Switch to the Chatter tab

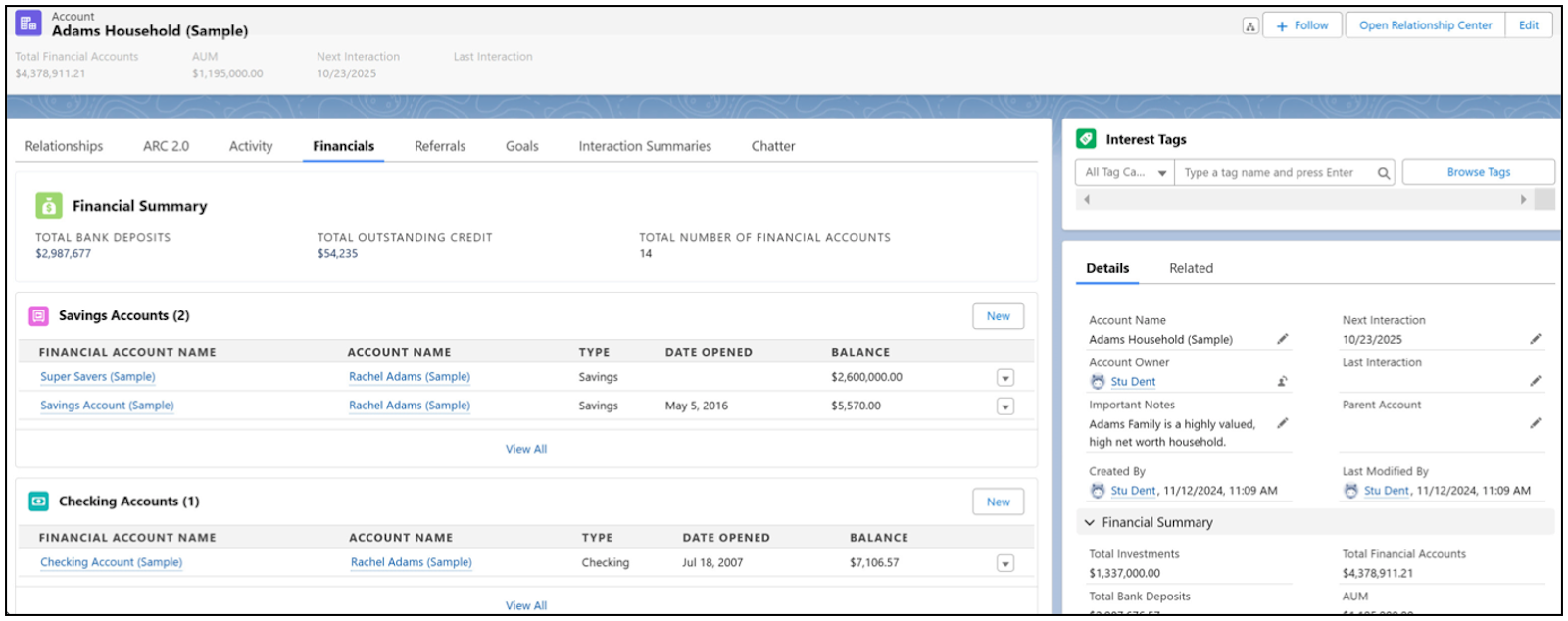click(x=773, y=146)
